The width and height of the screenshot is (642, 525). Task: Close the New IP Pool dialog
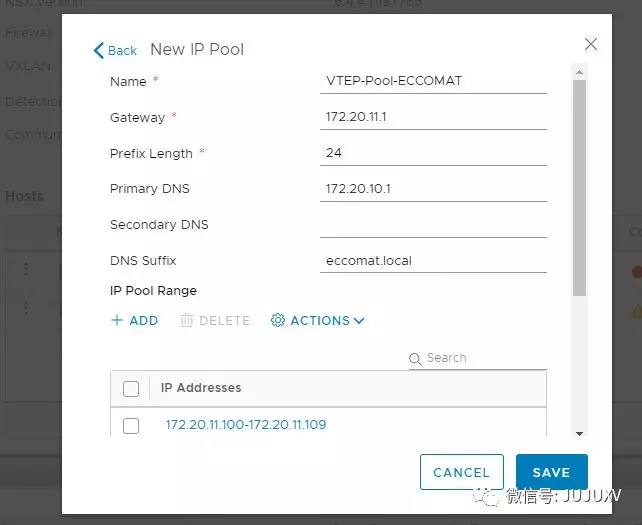591,44
